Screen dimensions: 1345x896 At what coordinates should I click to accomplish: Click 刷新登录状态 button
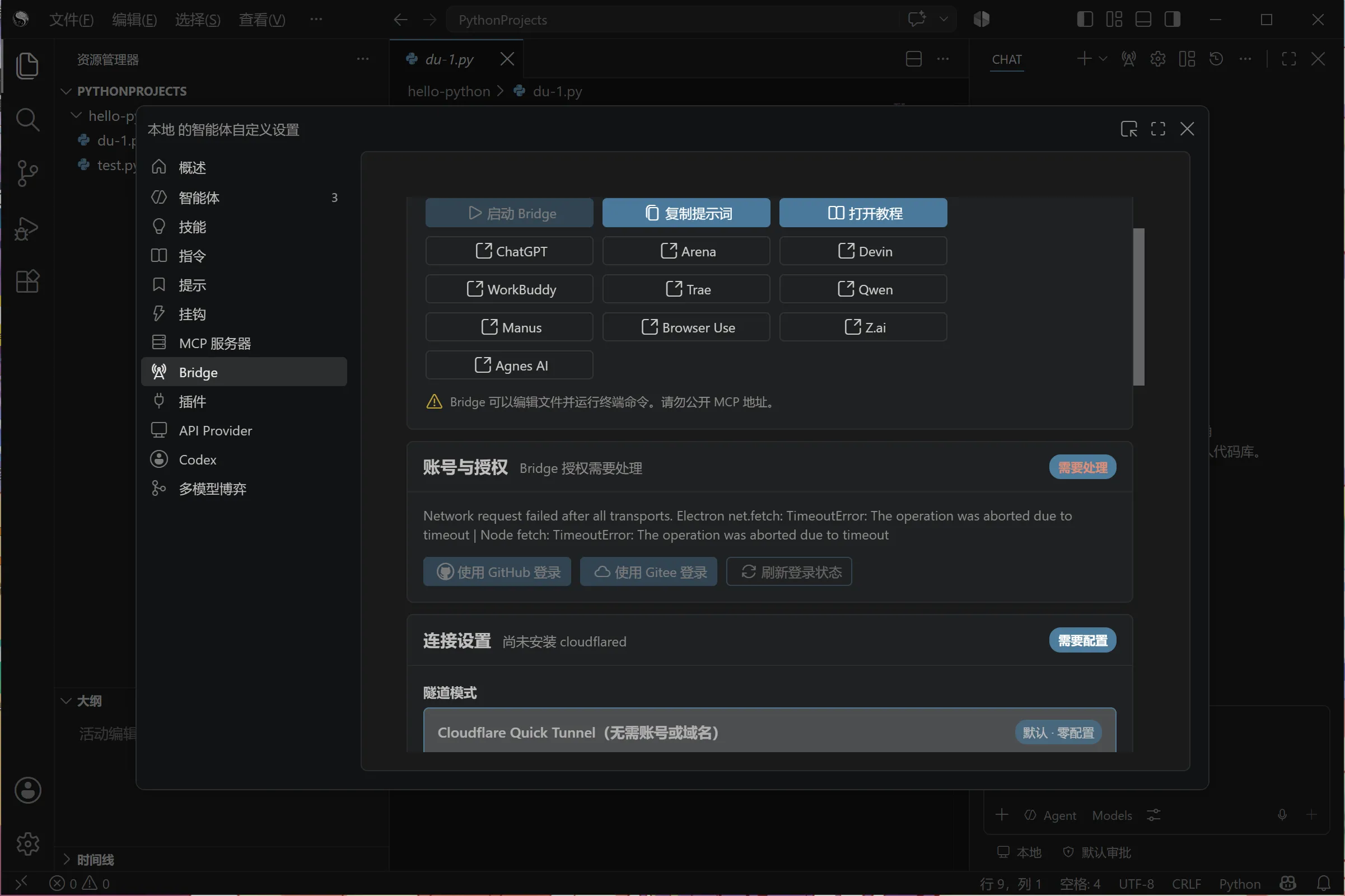pos(789,571)
